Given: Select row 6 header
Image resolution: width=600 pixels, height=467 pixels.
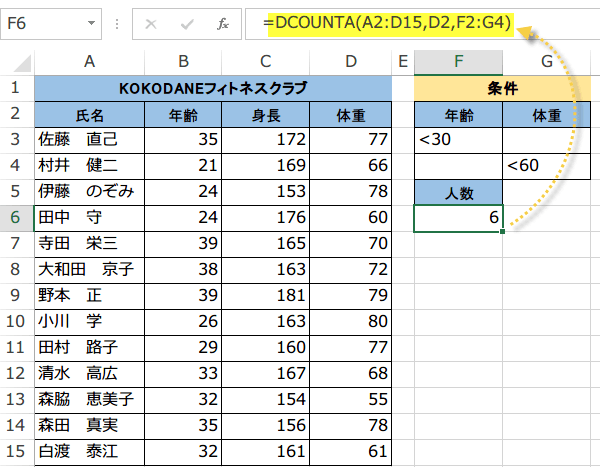Looking at the screenshot, I should coord(15,218).
